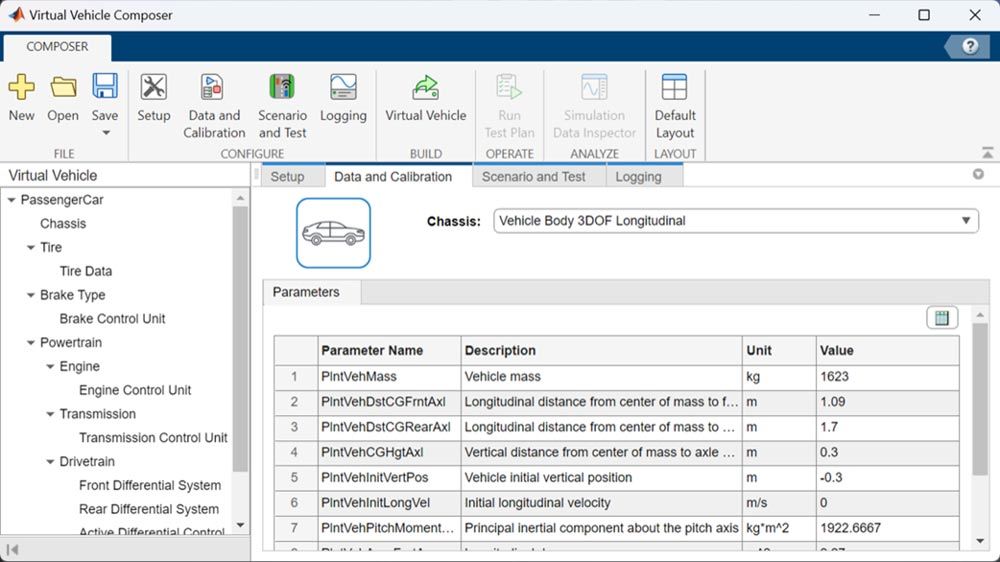1000x562 pixels.
Task: Edit the value 1922.6667 cell
Action: pyautogui.click(x=887, y=528)
